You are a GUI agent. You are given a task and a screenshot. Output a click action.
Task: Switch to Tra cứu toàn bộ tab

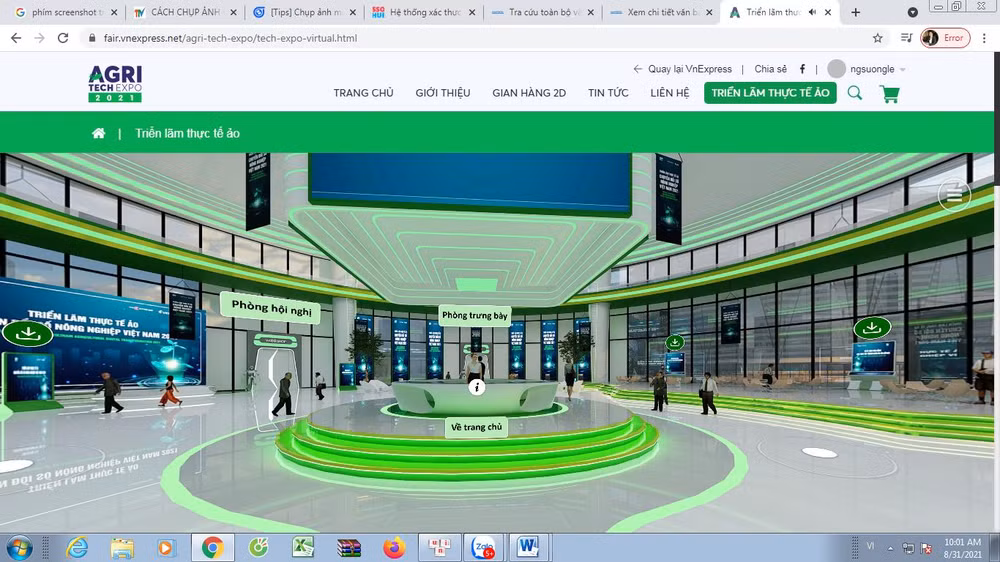pyautogui.click(x=543, y=12)
